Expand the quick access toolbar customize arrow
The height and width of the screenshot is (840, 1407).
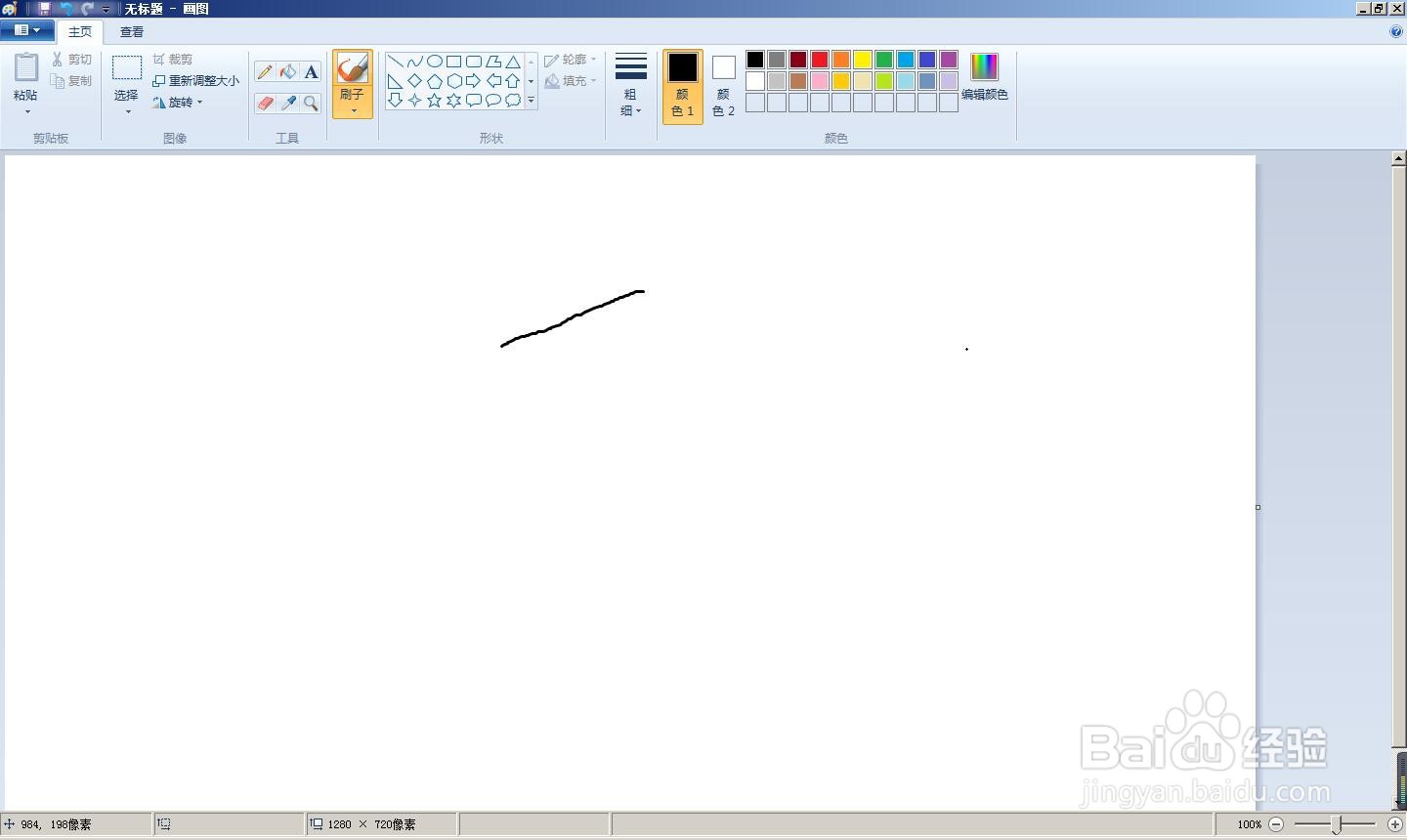(107, 10)
